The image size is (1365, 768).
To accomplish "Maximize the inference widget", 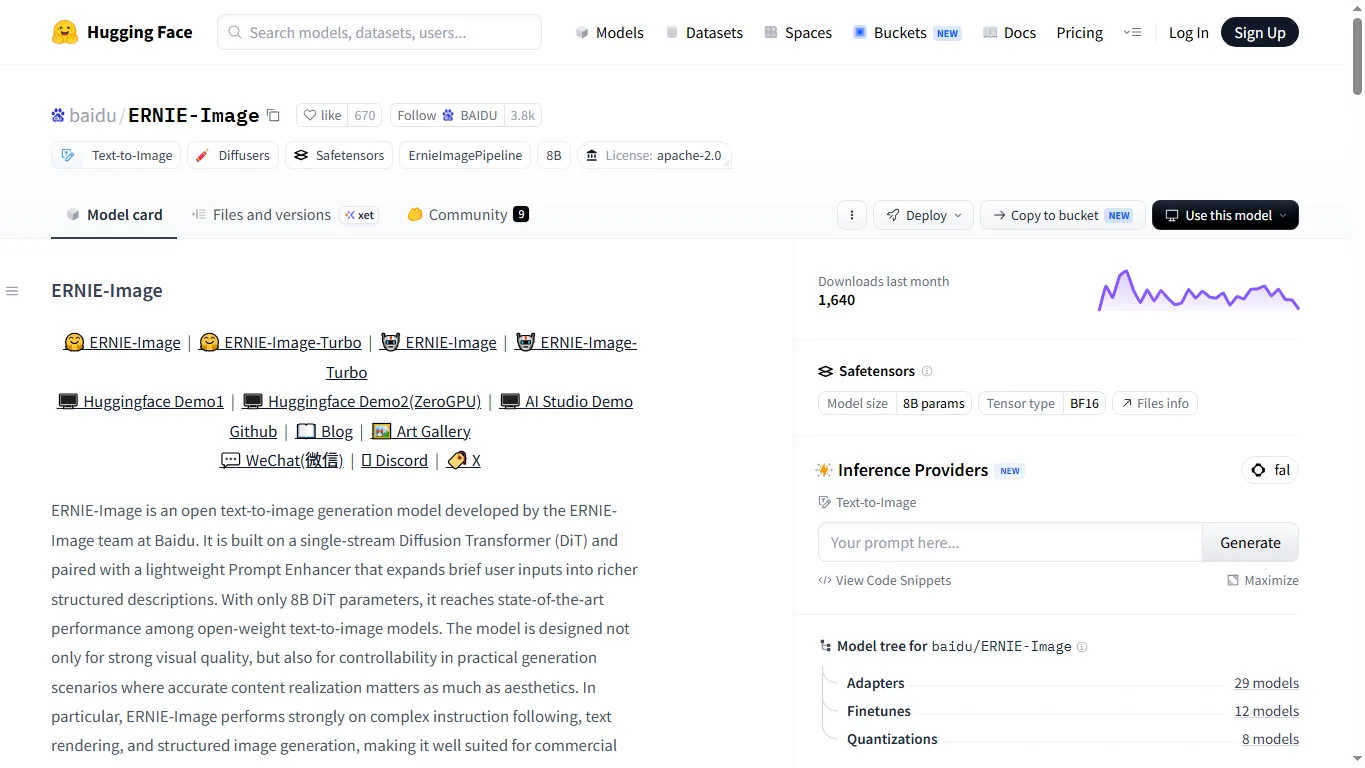I will pos(1263,580).
